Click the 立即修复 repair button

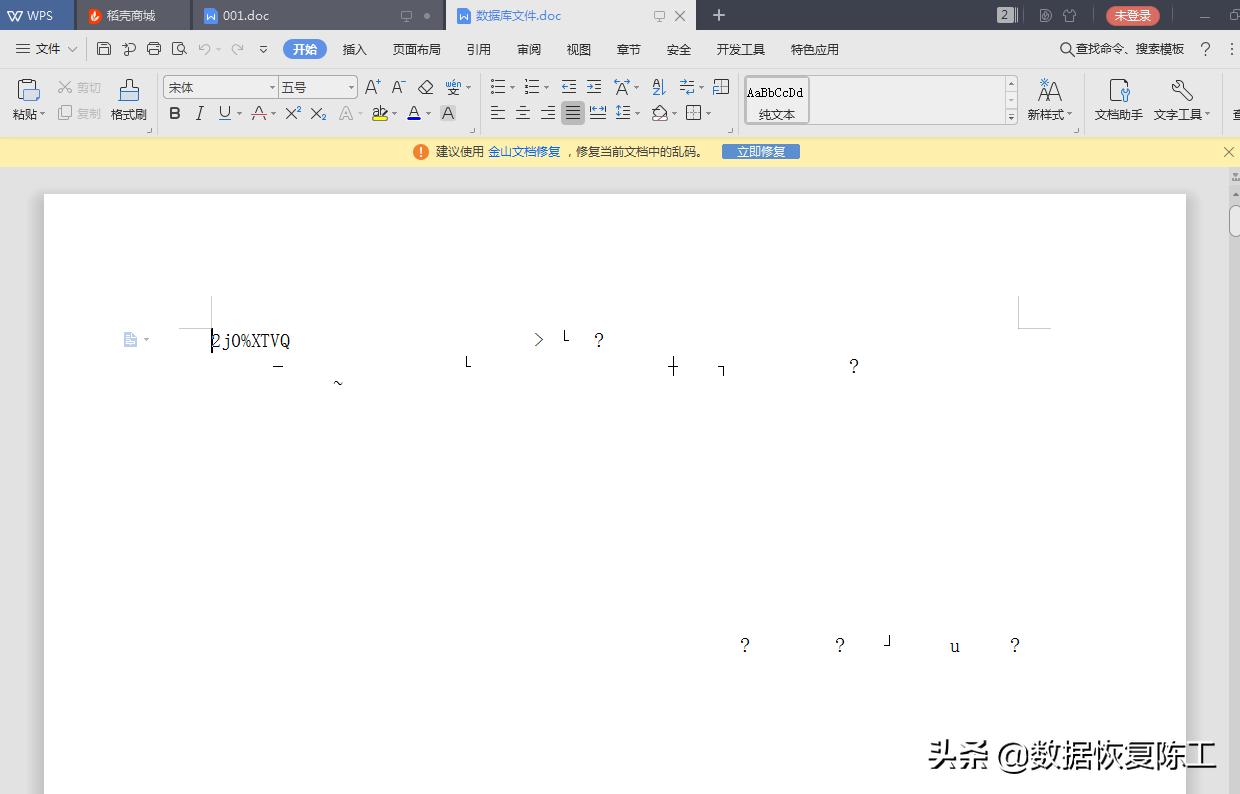coord(761,151)
